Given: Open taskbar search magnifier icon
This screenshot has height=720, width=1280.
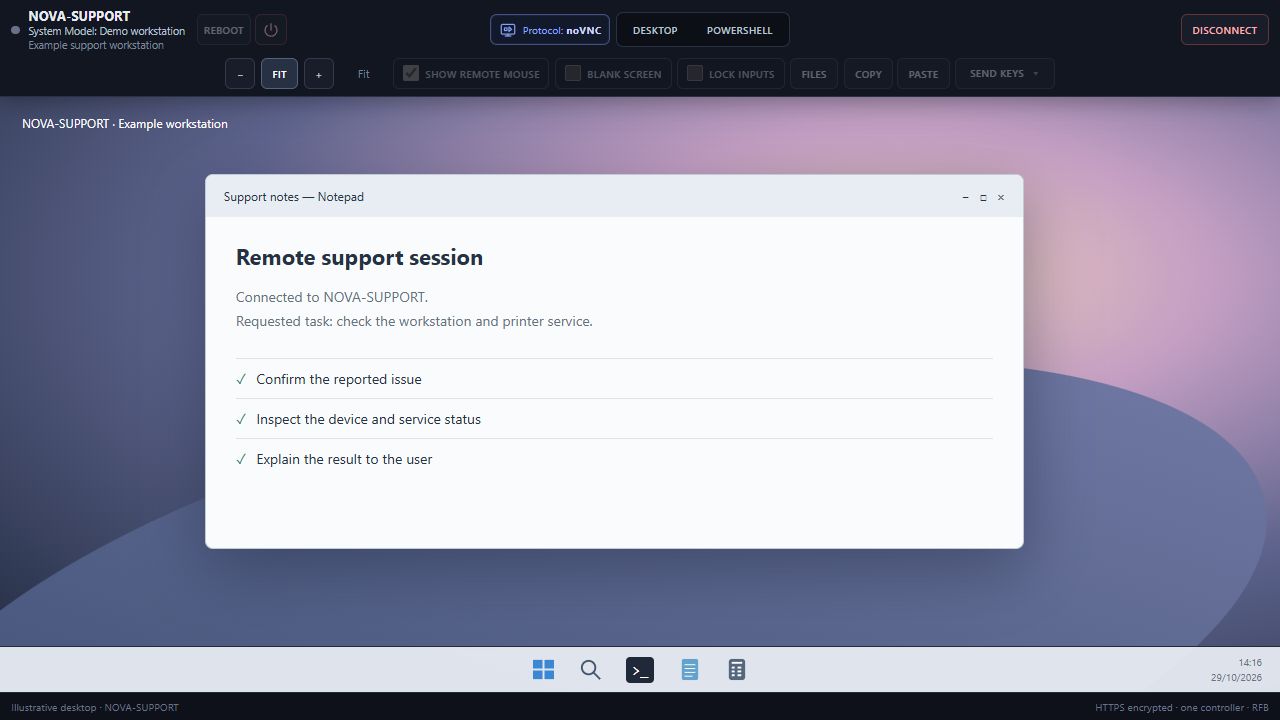Looking at the screenshot, I should click(x=591, y=670).
